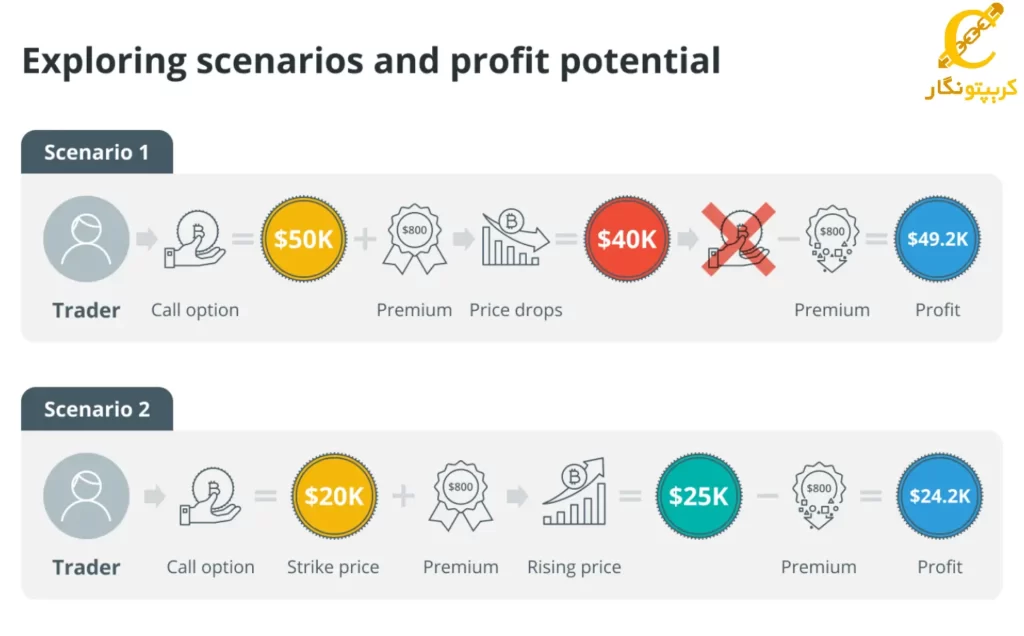The height and width of the screenshot is (636, 1024).
Task: Click the $800 premium deduction icon in Scenario 2
Action: click(x=819, y=496)
